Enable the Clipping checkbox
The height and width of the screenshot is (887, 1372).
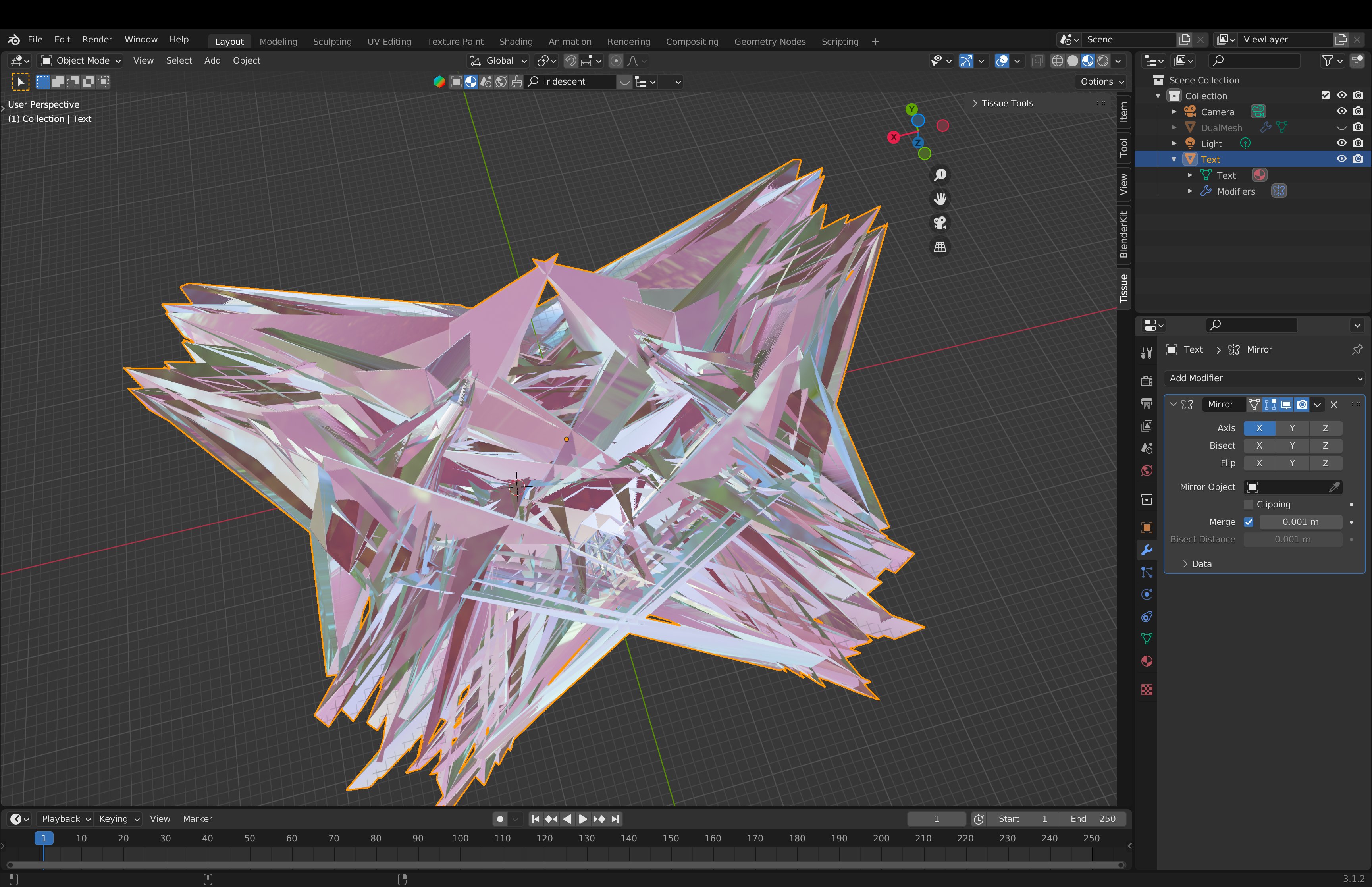click(1248, 505)
